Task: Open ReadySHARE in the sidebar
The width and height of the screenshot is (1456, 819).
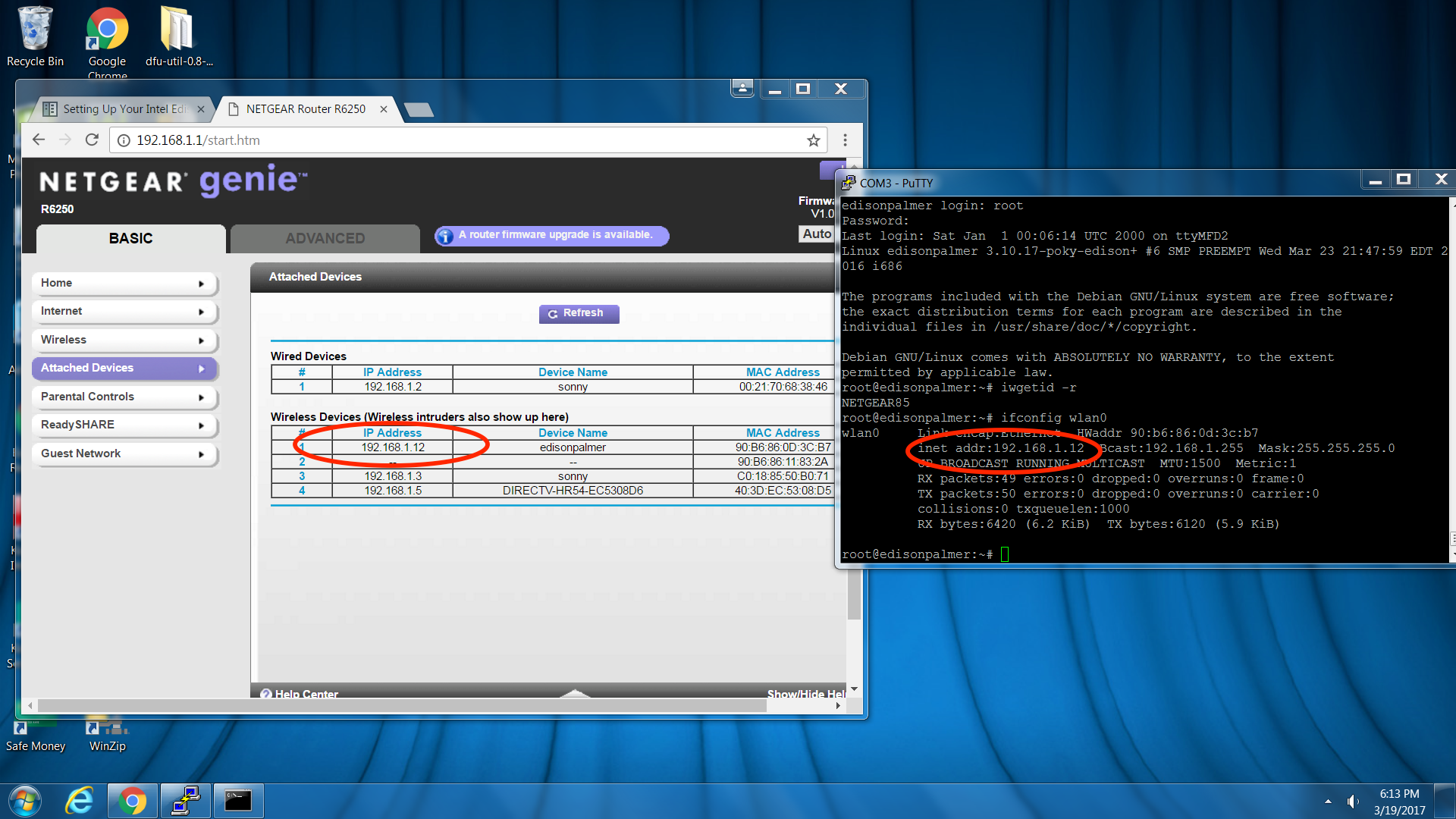Action: tap(124, 425)
